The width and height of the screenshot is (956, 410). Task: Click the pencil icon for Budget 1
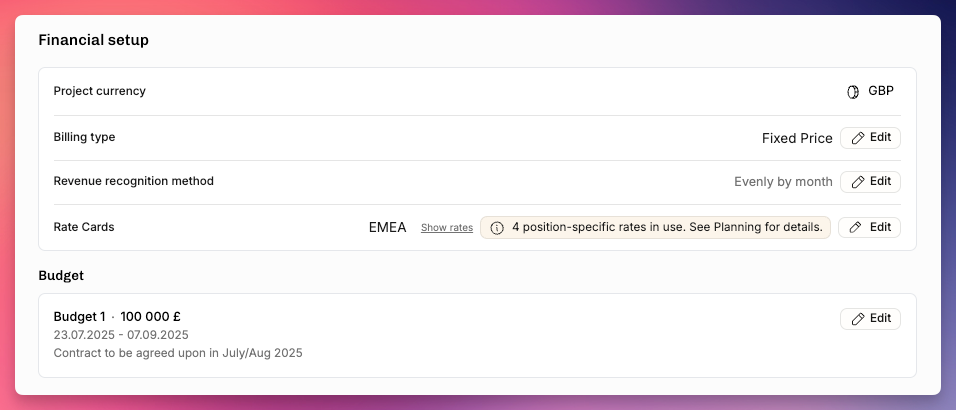[x=858, y=319]
